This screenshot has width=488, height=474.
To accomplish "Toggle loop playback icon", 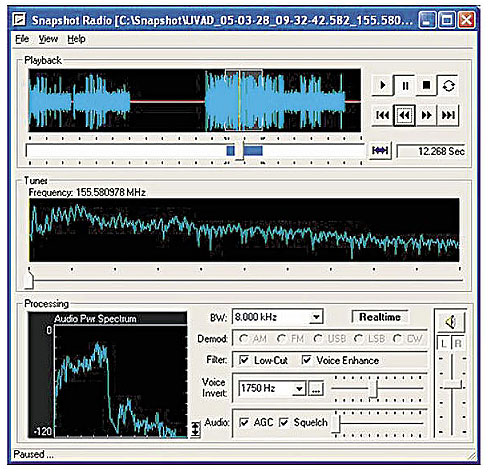I will pos(448,86).
